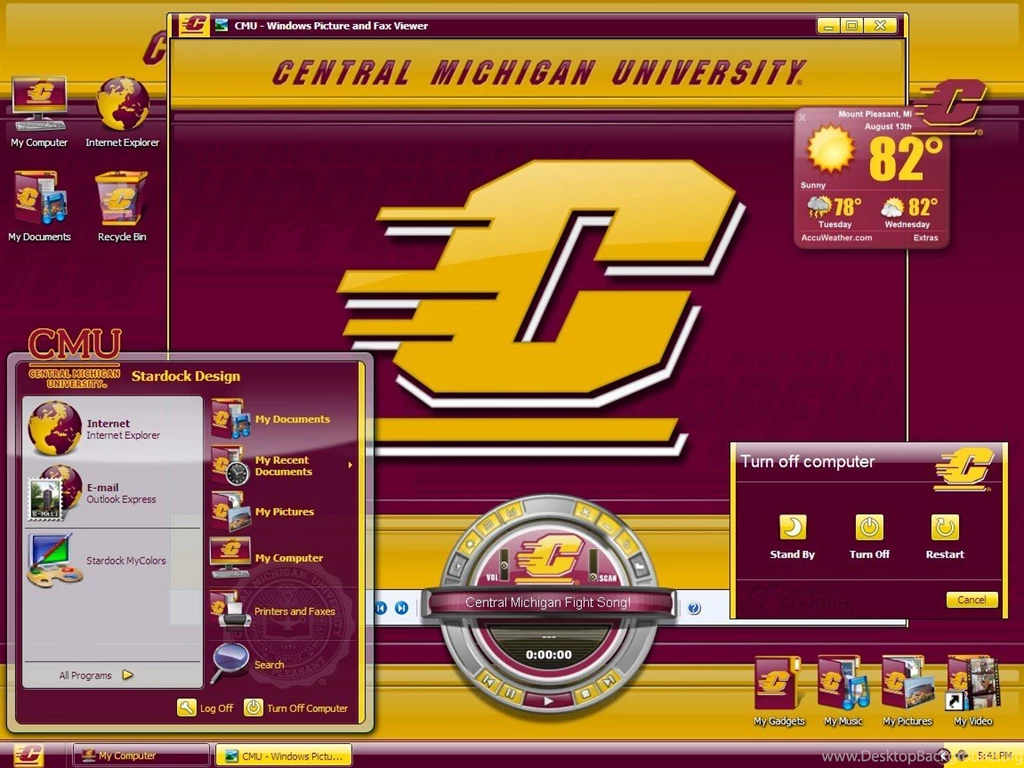Screen dimensions: 1024x768
Task: Open Extras in weather widget
Action: click(925, 238)
